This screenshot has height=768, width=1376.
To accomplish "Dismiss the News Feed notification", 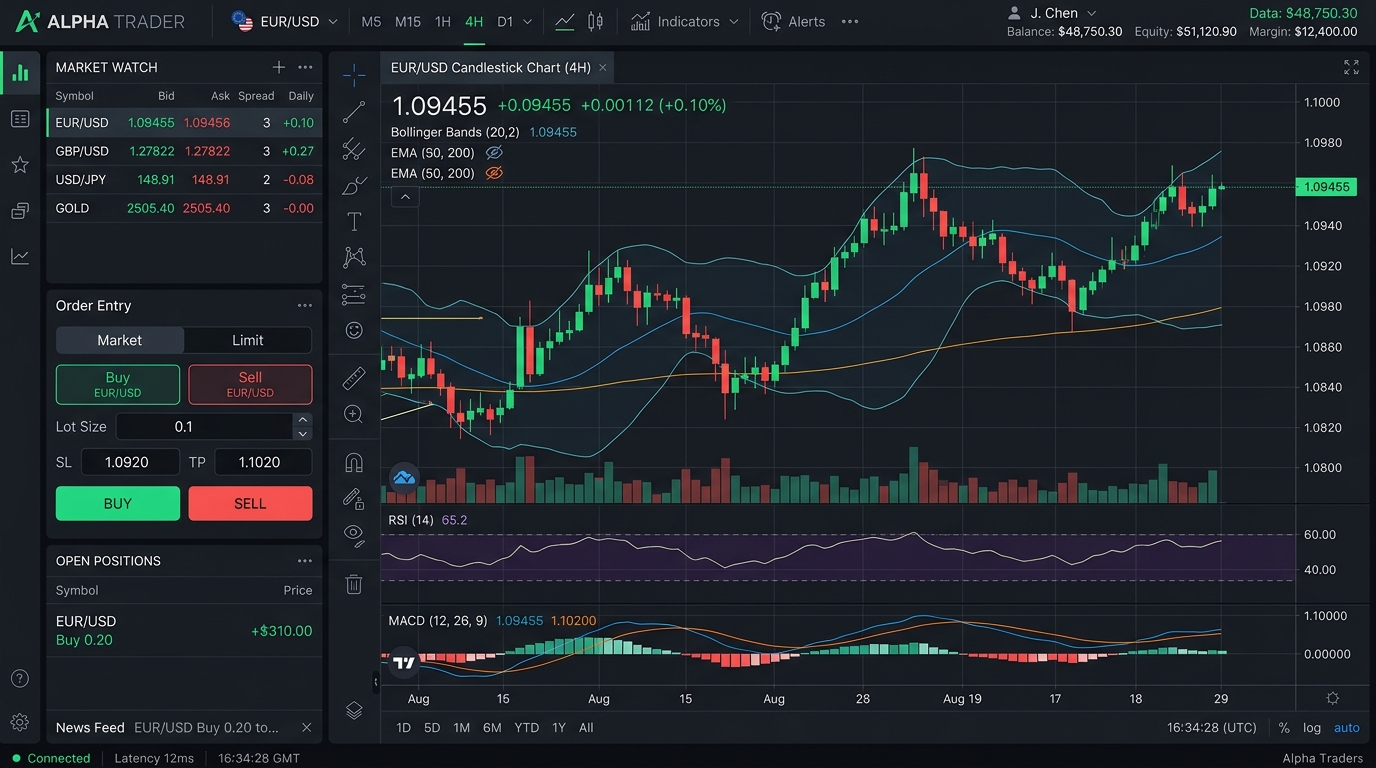I will 306,728.
